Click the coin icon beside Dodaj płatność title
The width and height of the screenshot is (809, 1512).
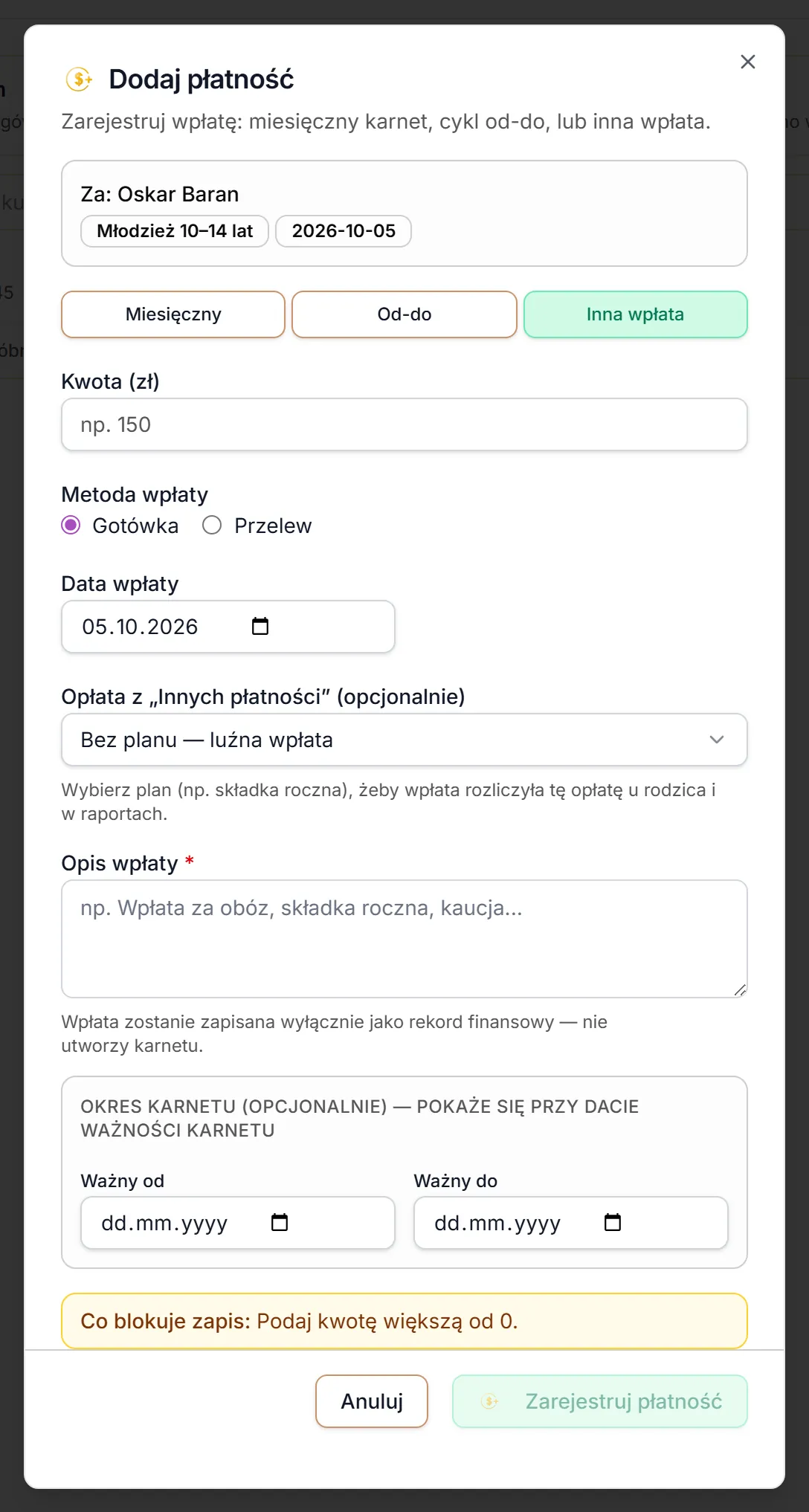pos(80,79)
